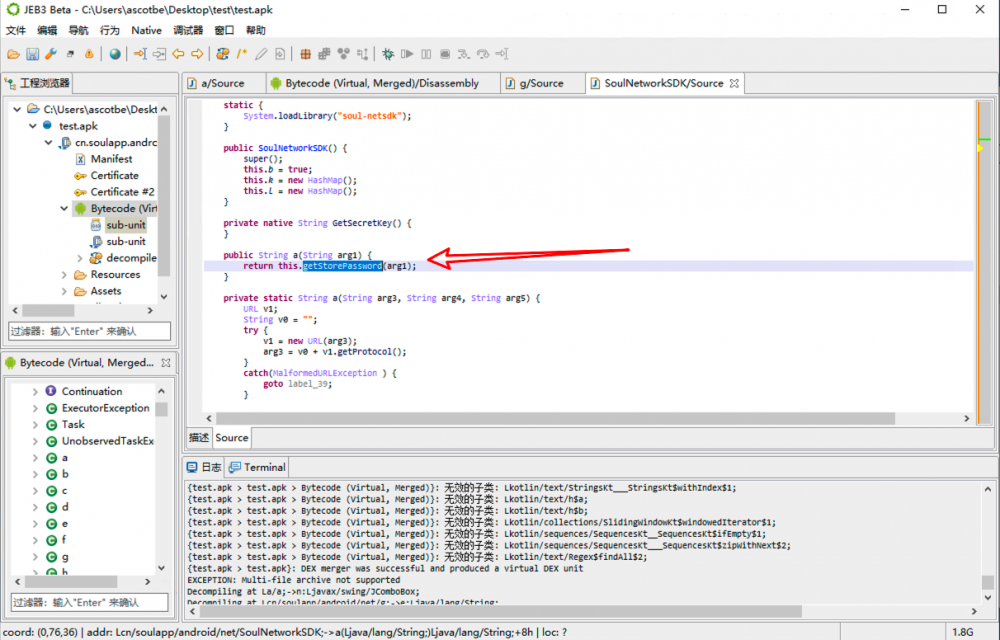The image size is (1000, 640).
Task: Click the filter input in the bytecode panel
Action: coord(90,602)
